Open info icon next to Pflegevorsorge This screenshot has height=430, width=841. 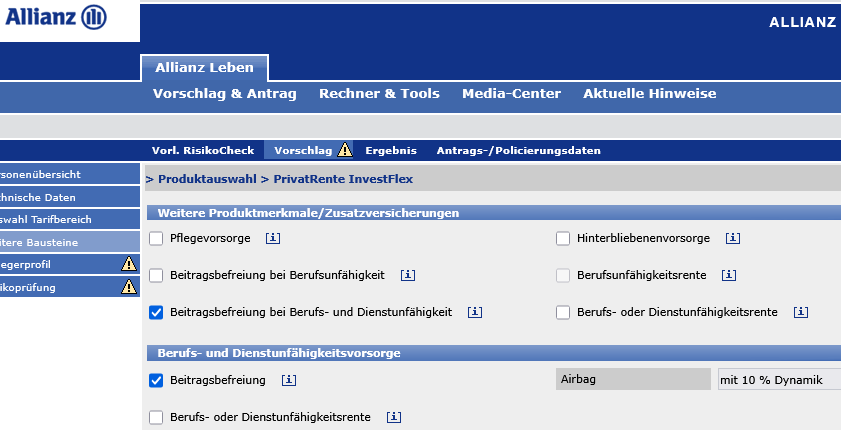click(273, 238)
